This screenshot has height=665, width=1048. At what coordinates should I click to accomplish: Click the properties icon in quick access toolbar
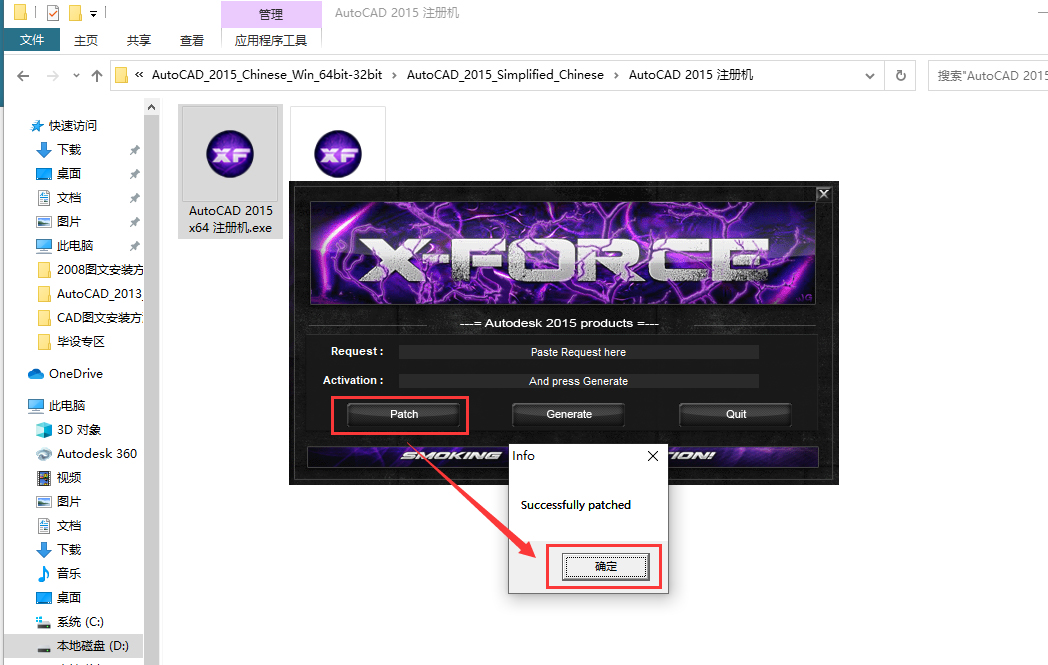pyautogui.click(x=53, y=12)
